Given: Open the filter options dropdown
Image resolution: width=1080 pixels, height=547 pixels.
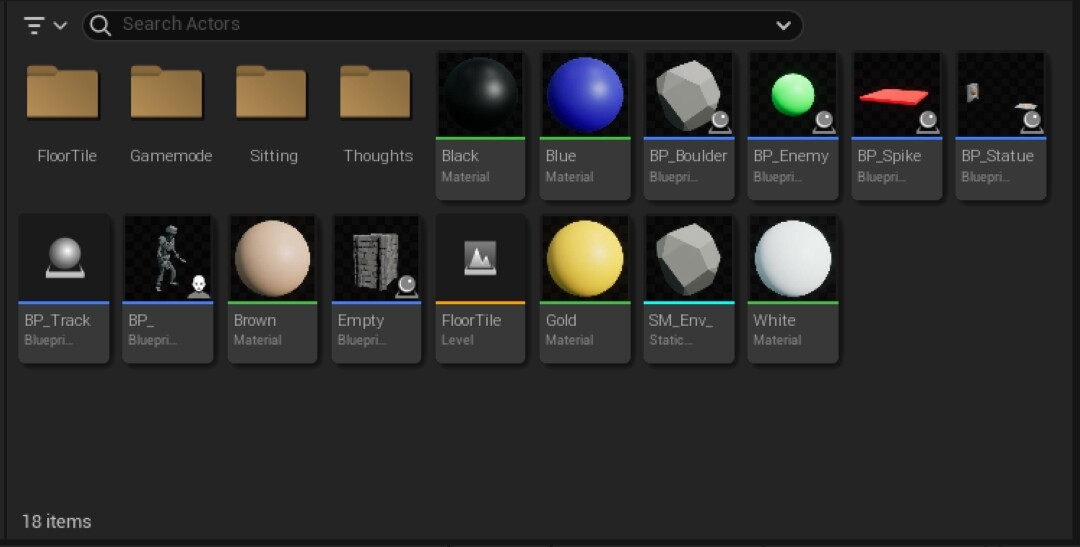Looking at the screenshot, I should tap(45, 25).
